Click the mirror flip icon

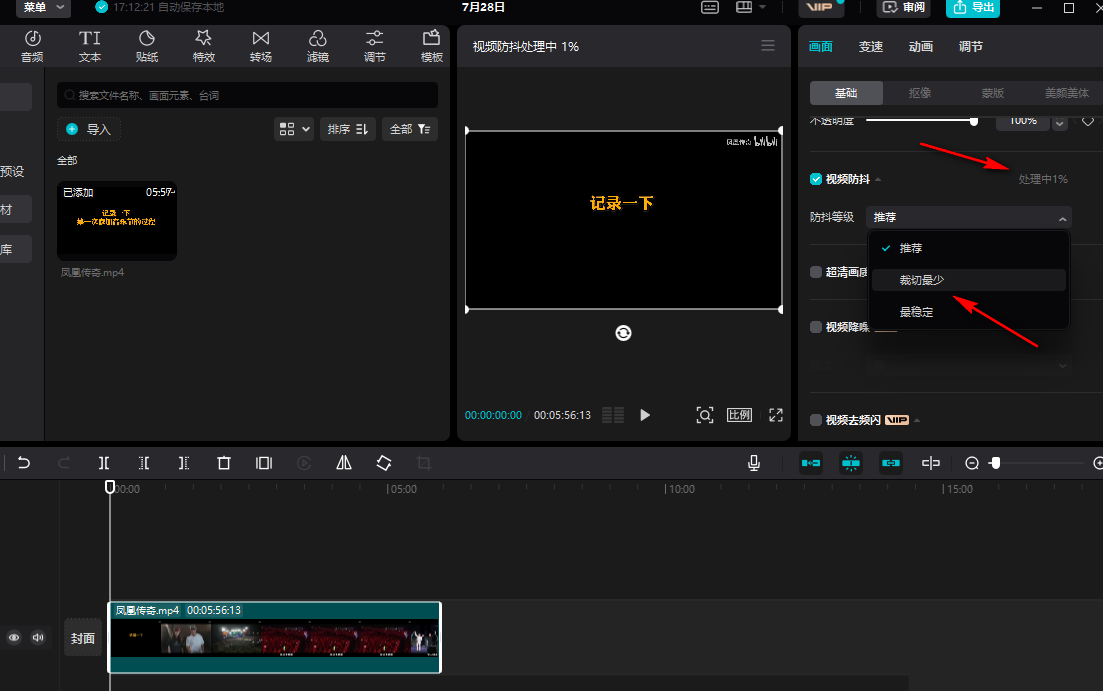click(x=344, y=463)
